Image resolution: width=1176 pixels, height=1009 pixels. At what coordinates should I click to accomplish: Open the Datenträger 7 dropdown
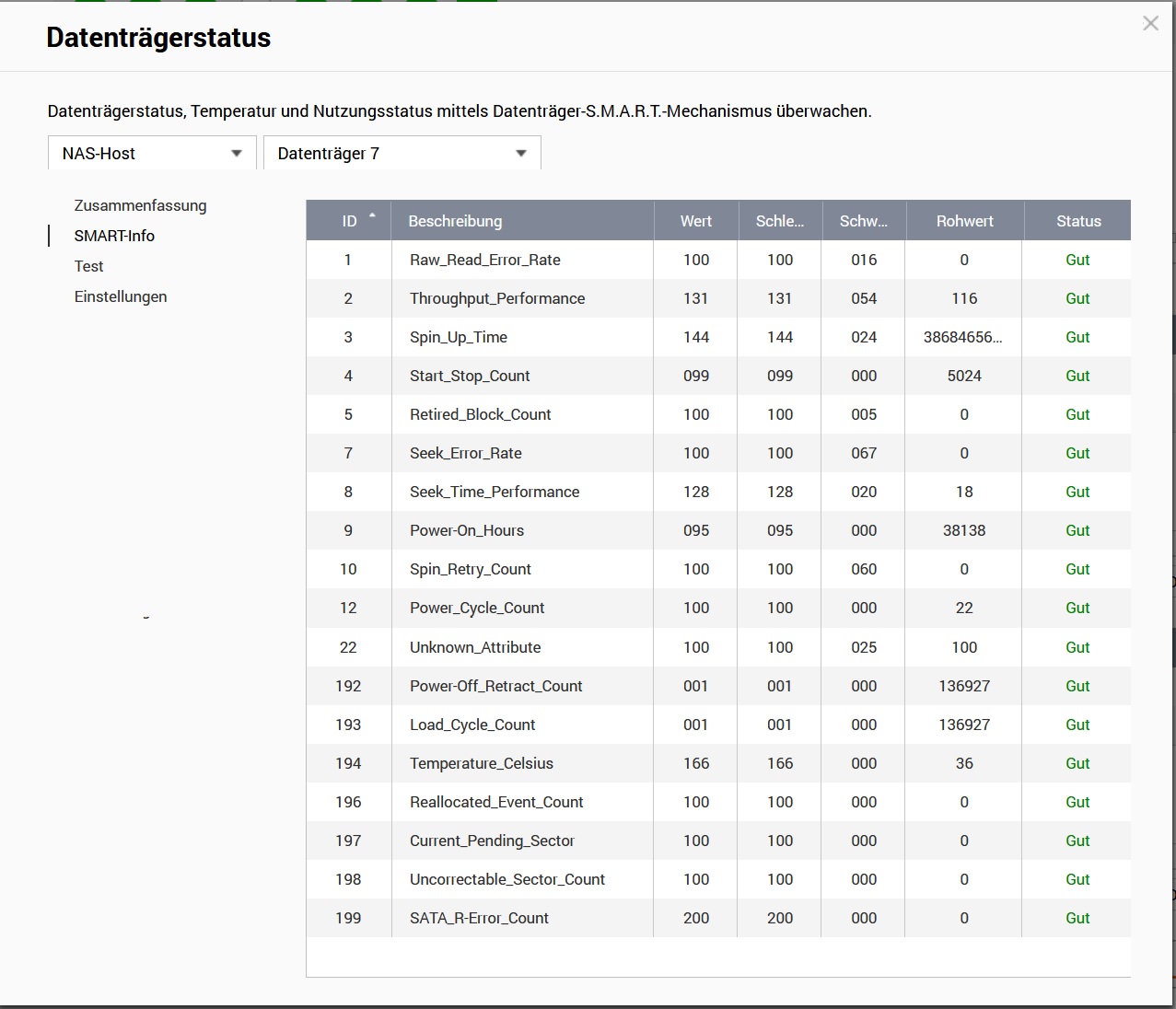pos(402,153)
